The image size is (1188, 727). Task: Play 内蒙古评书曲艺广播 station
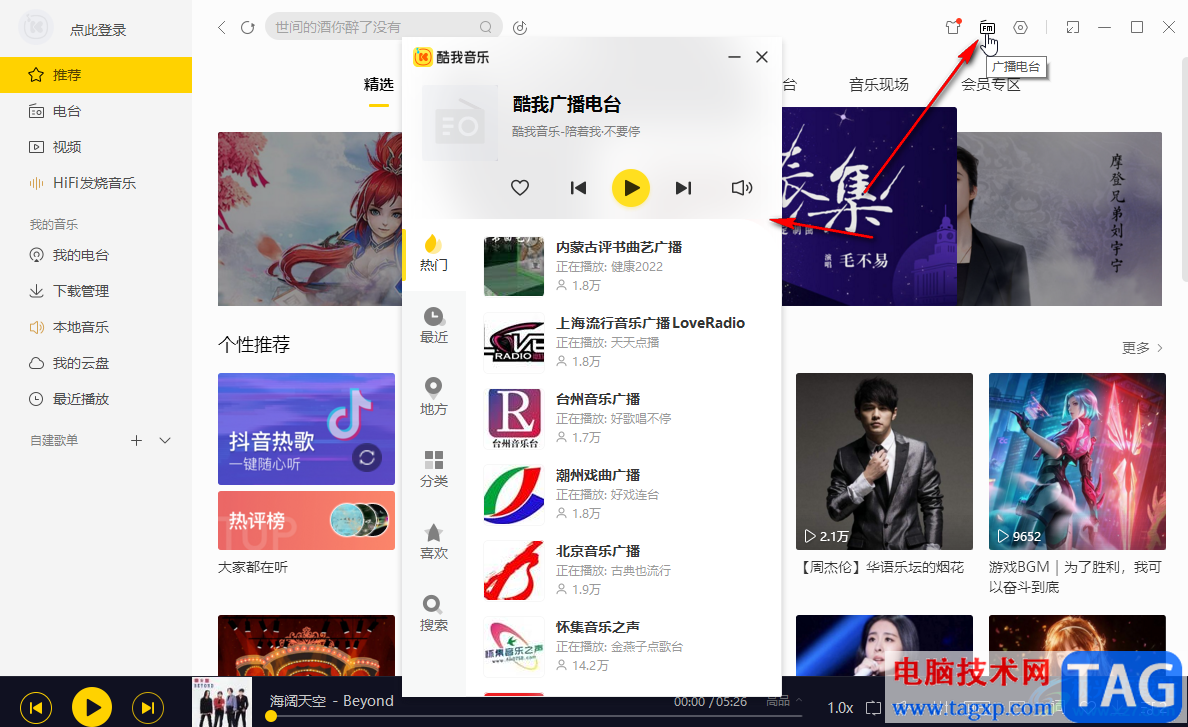[x=625, y=266]
